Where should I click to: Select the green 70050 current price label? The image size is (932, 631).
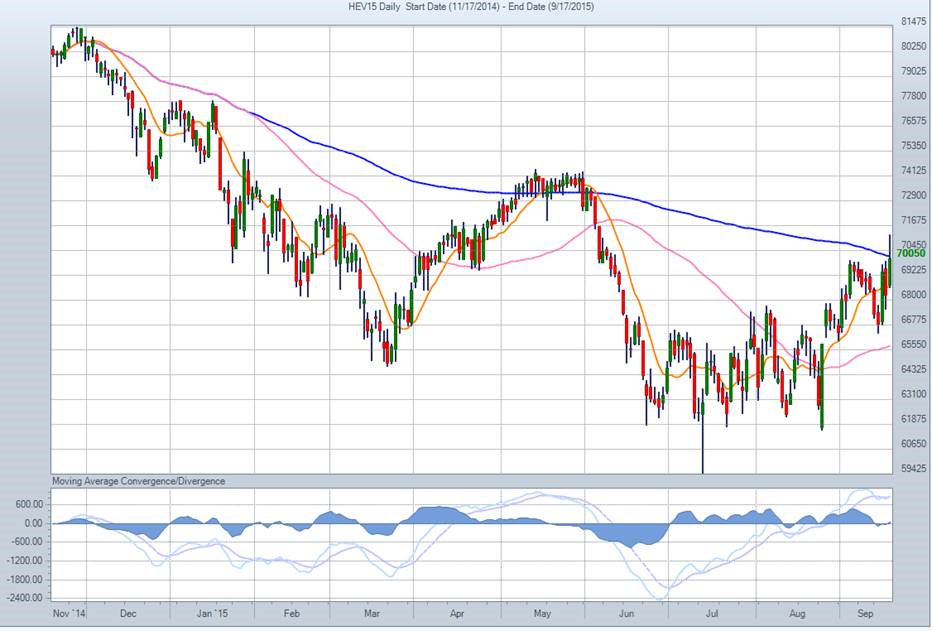[910, 255]
